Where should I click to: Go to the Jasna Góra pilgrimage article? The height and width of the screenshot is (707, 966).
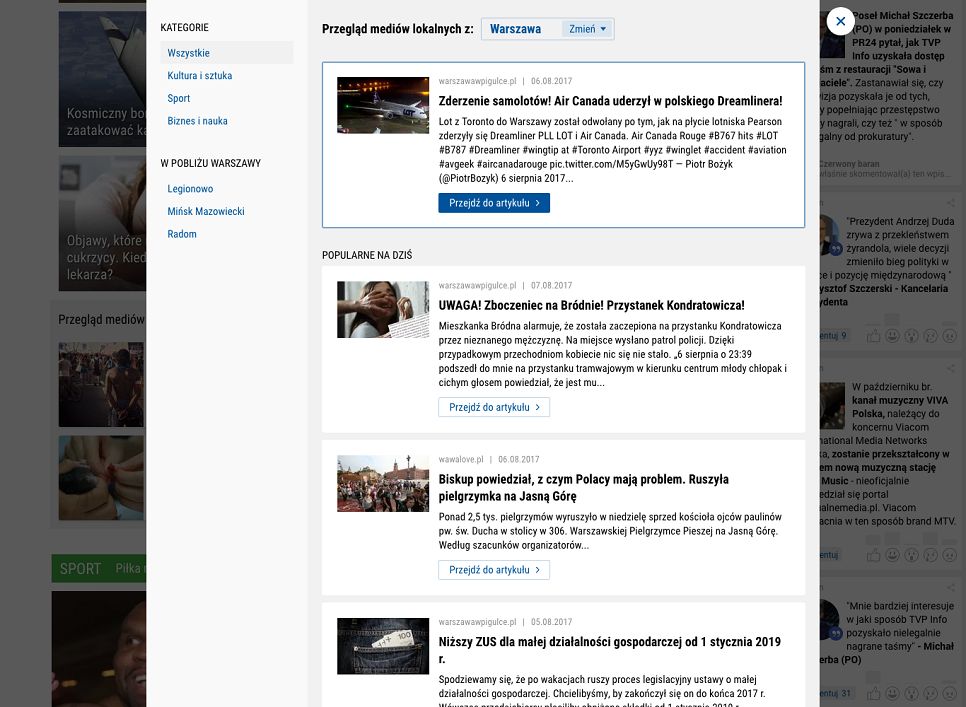tap(494, 570)
